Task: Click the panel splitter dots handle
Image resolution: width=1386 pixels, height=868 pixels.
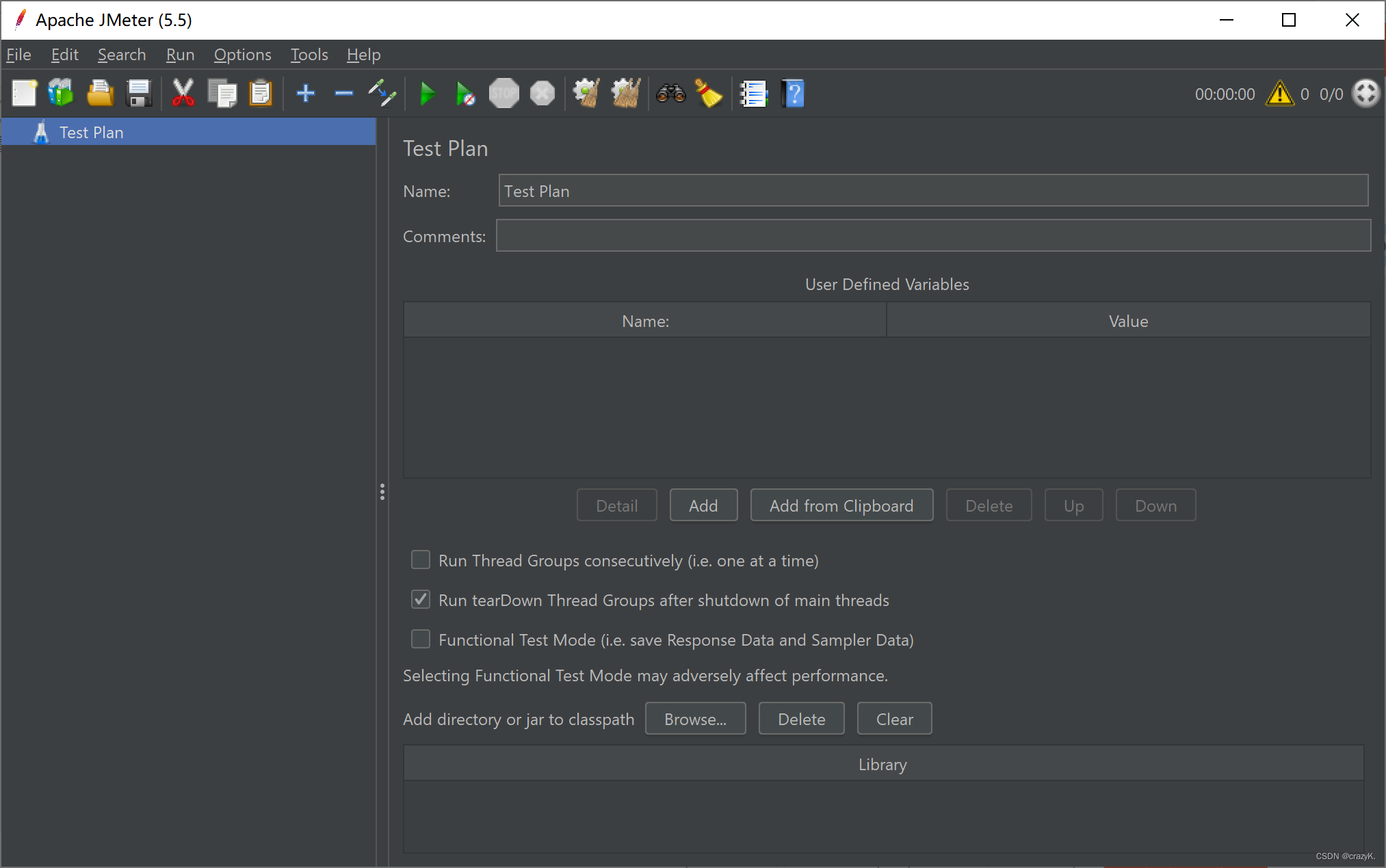Action: point(382,492)
